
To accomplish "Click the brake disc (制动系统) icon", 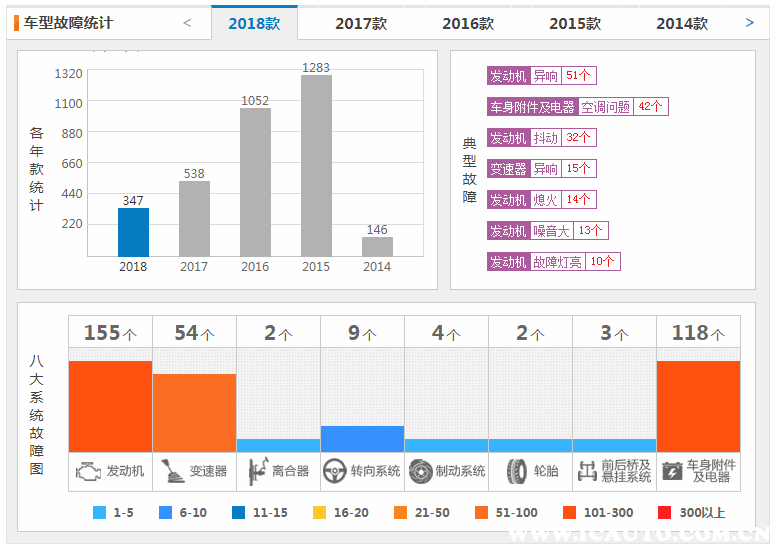I will (420, 470).
